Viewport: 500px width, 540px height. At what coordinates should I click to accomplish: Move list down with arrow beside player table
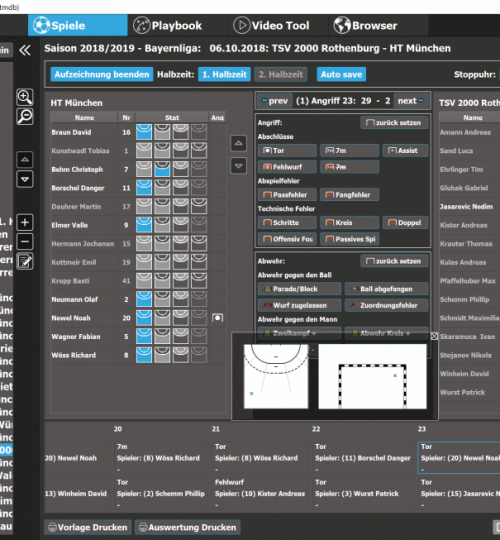(238, 166)
